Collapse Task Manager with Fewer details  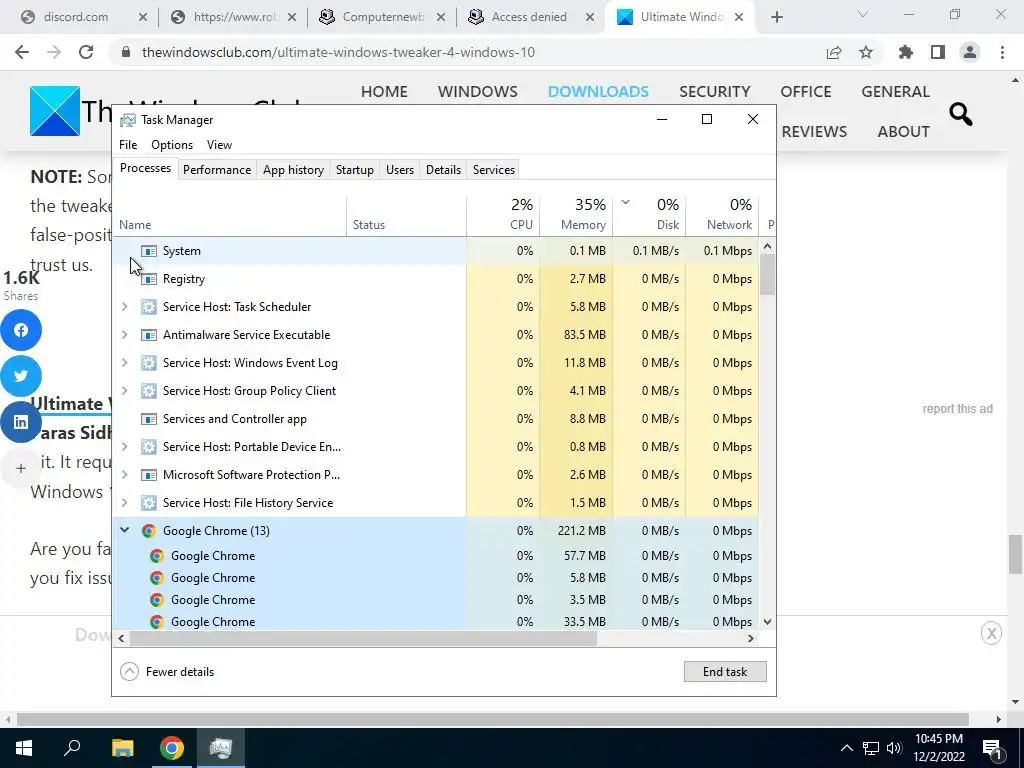[x=167, y=672]
